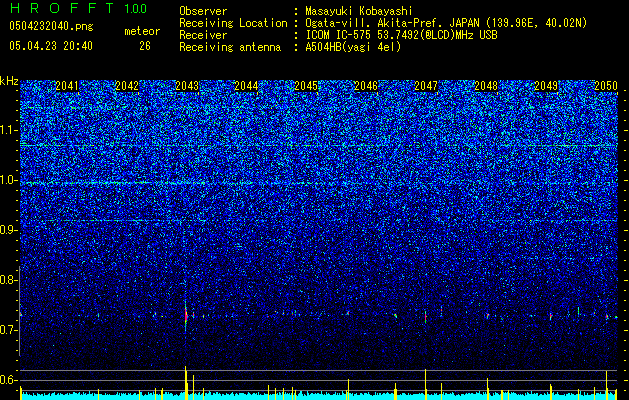Click the version number 1.0.0

135,9
